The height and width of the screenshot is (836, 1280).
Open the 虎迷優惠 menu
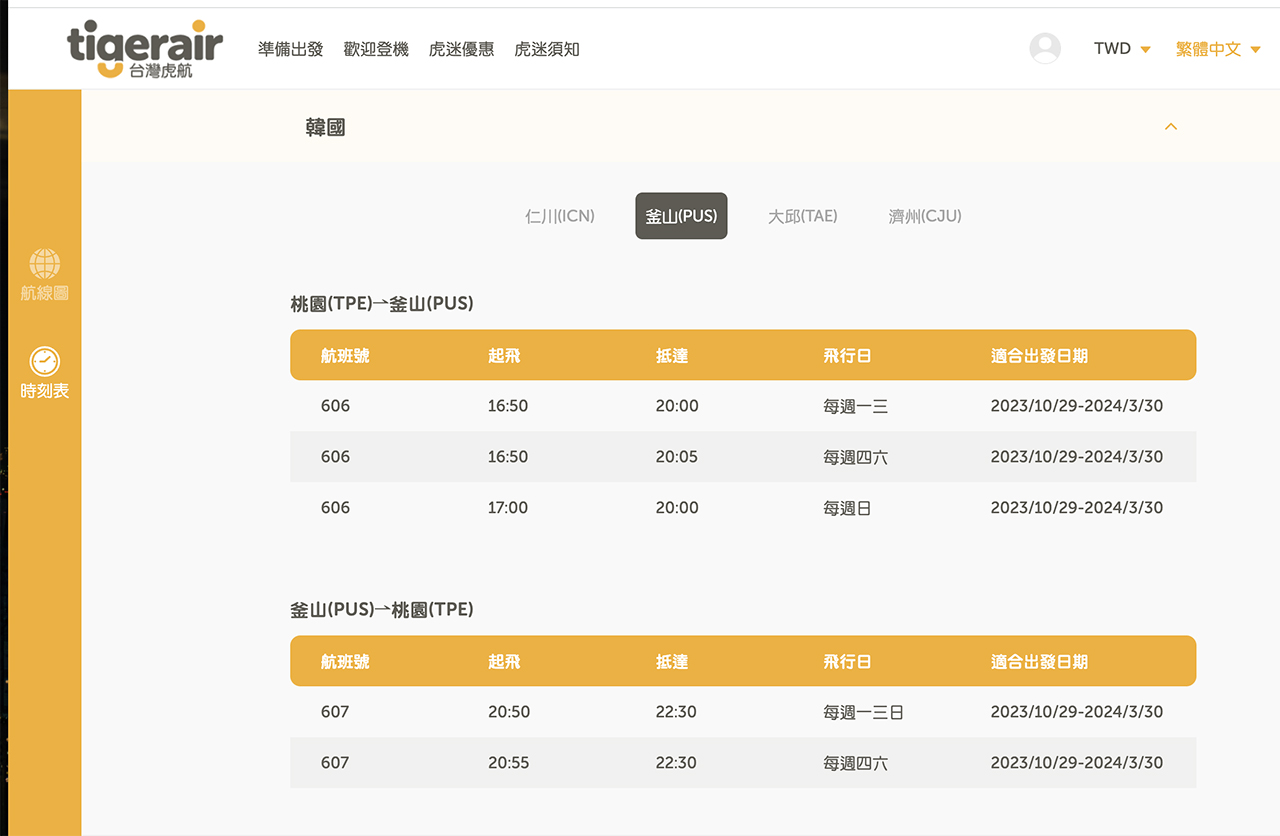tap(461, 48)
